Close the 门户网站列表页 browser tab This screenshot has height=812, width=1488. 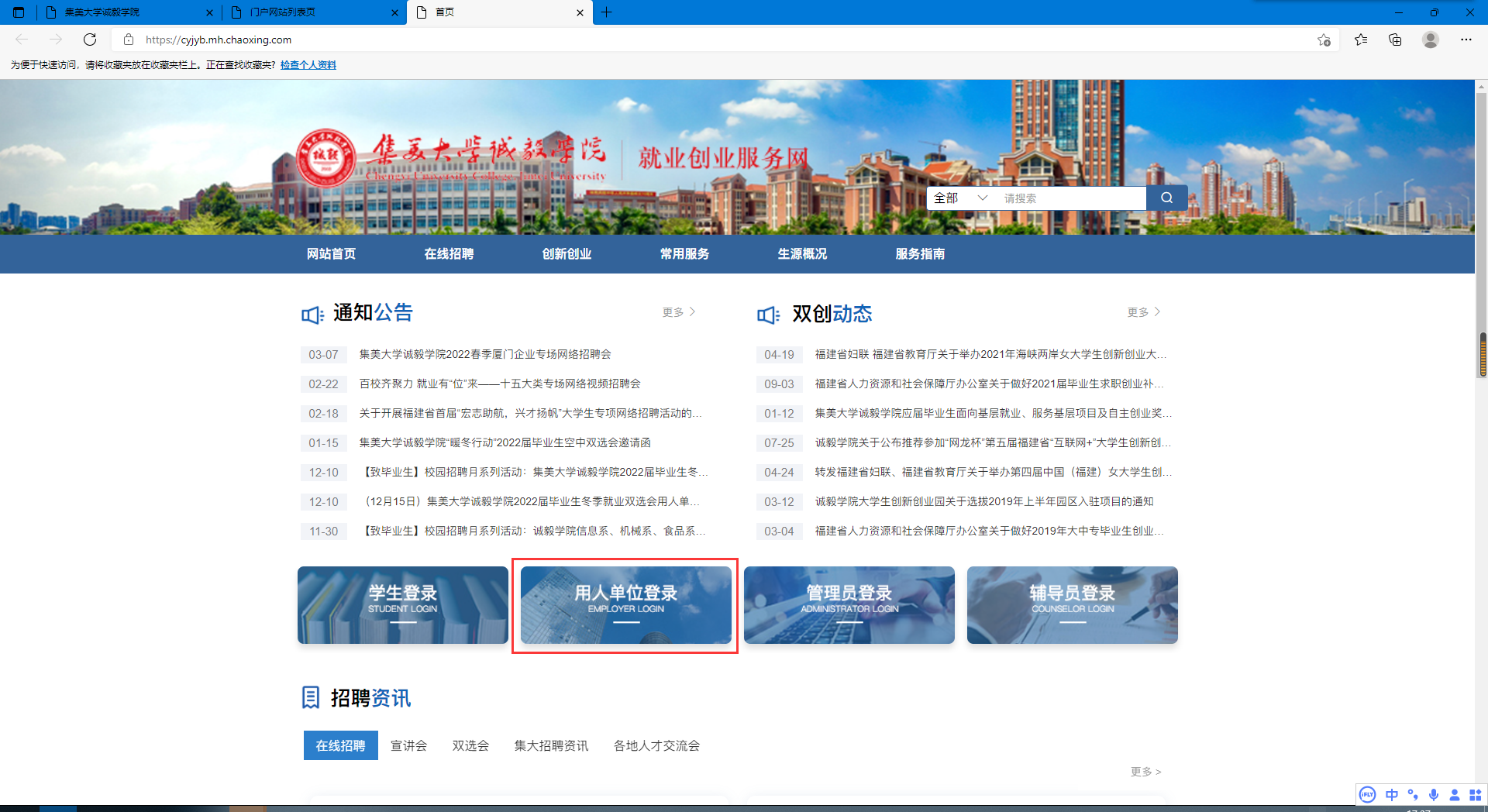394,12
